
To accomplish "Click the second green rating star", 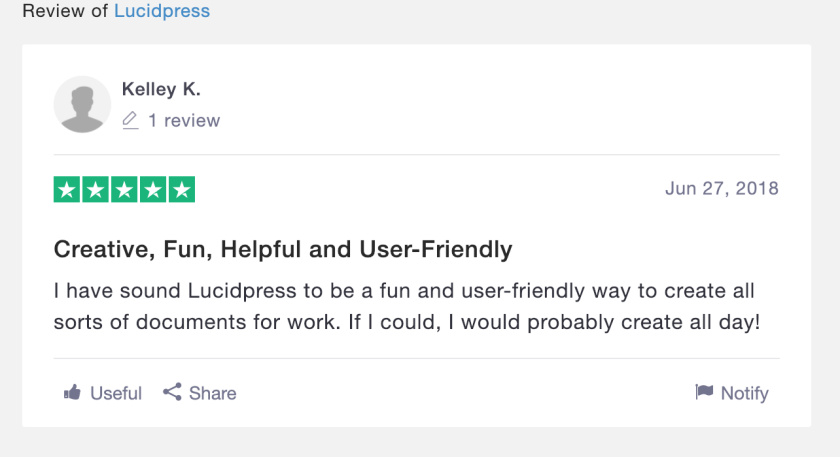I will [96, 189].
